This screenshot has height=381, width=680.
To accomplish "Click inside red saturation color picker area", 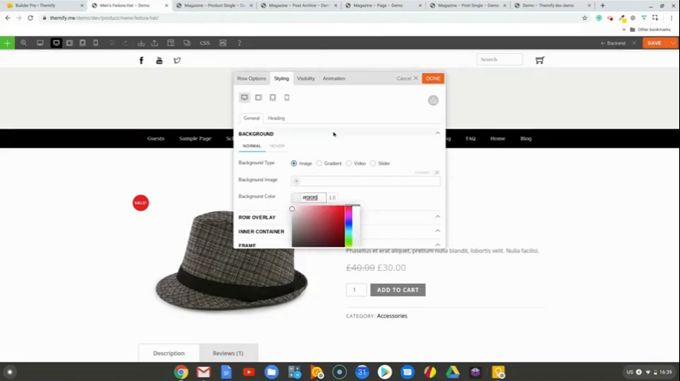I will [x=318, y=226].
